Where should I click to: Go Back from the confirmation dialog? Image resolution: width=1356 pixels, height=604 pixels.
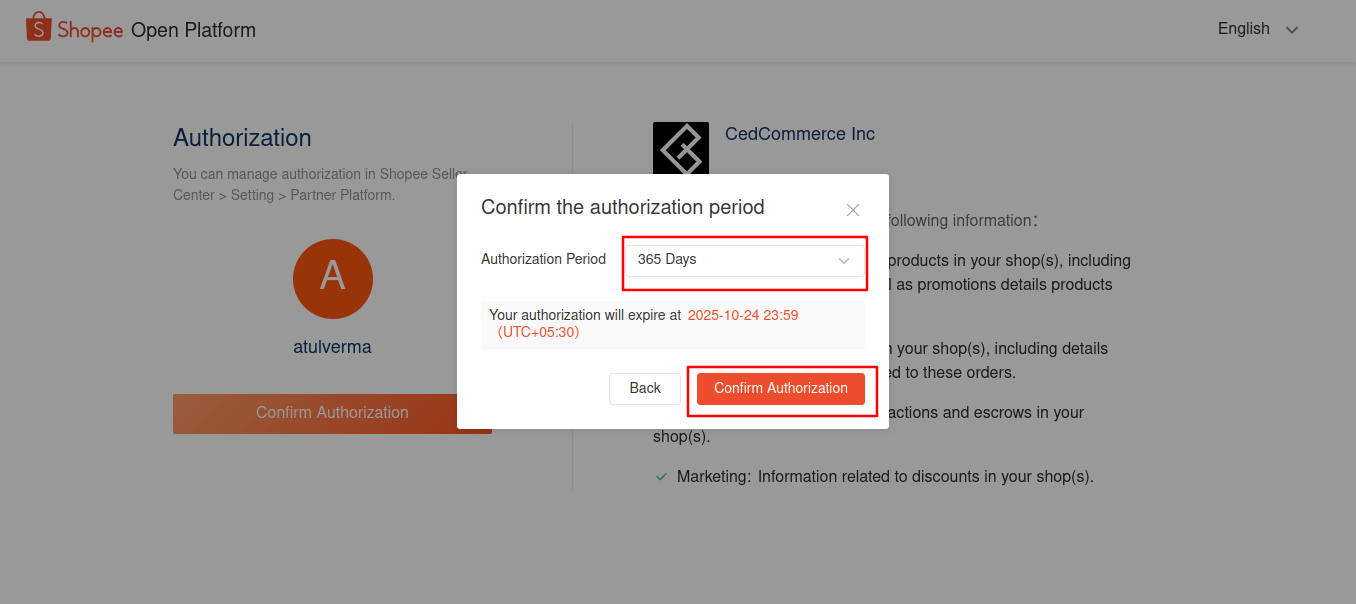tap(645, 389)
